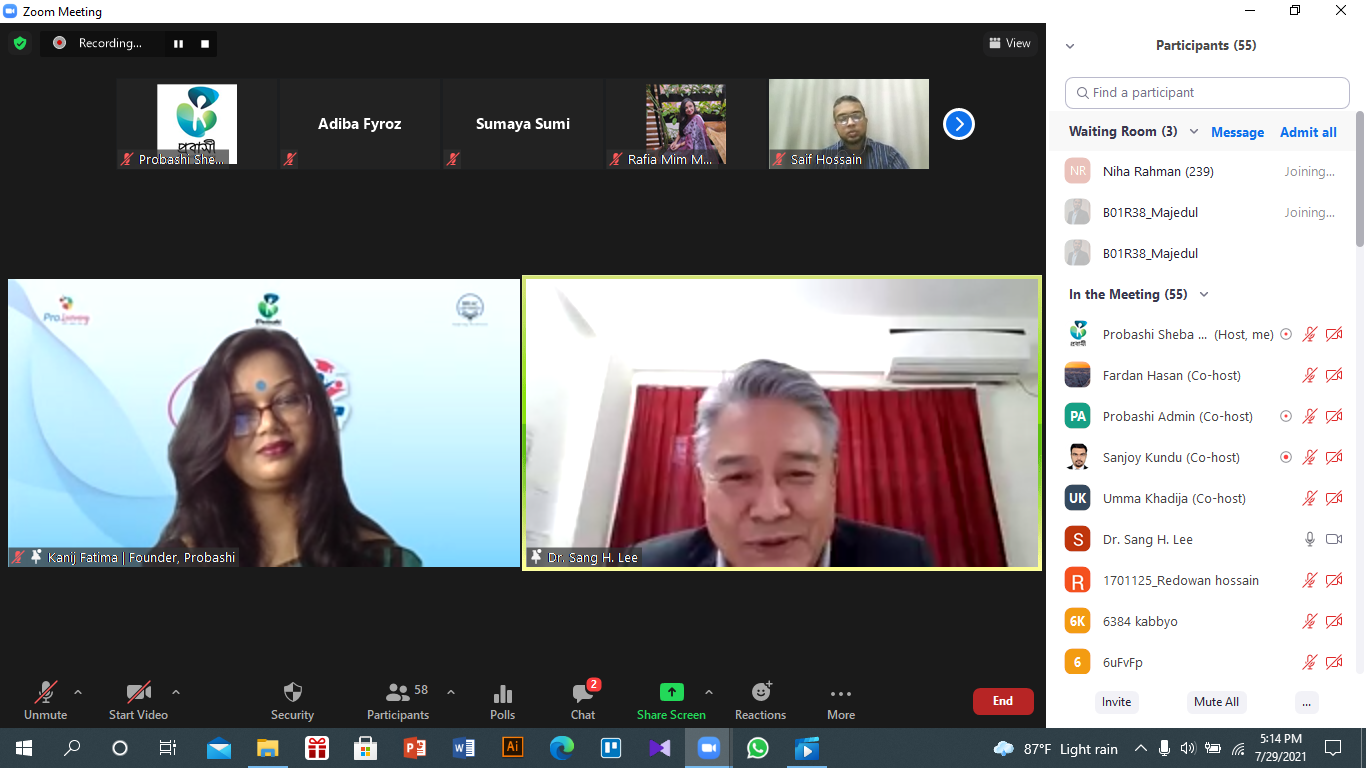
Task: Start your video camera
Action: (138, 700)
